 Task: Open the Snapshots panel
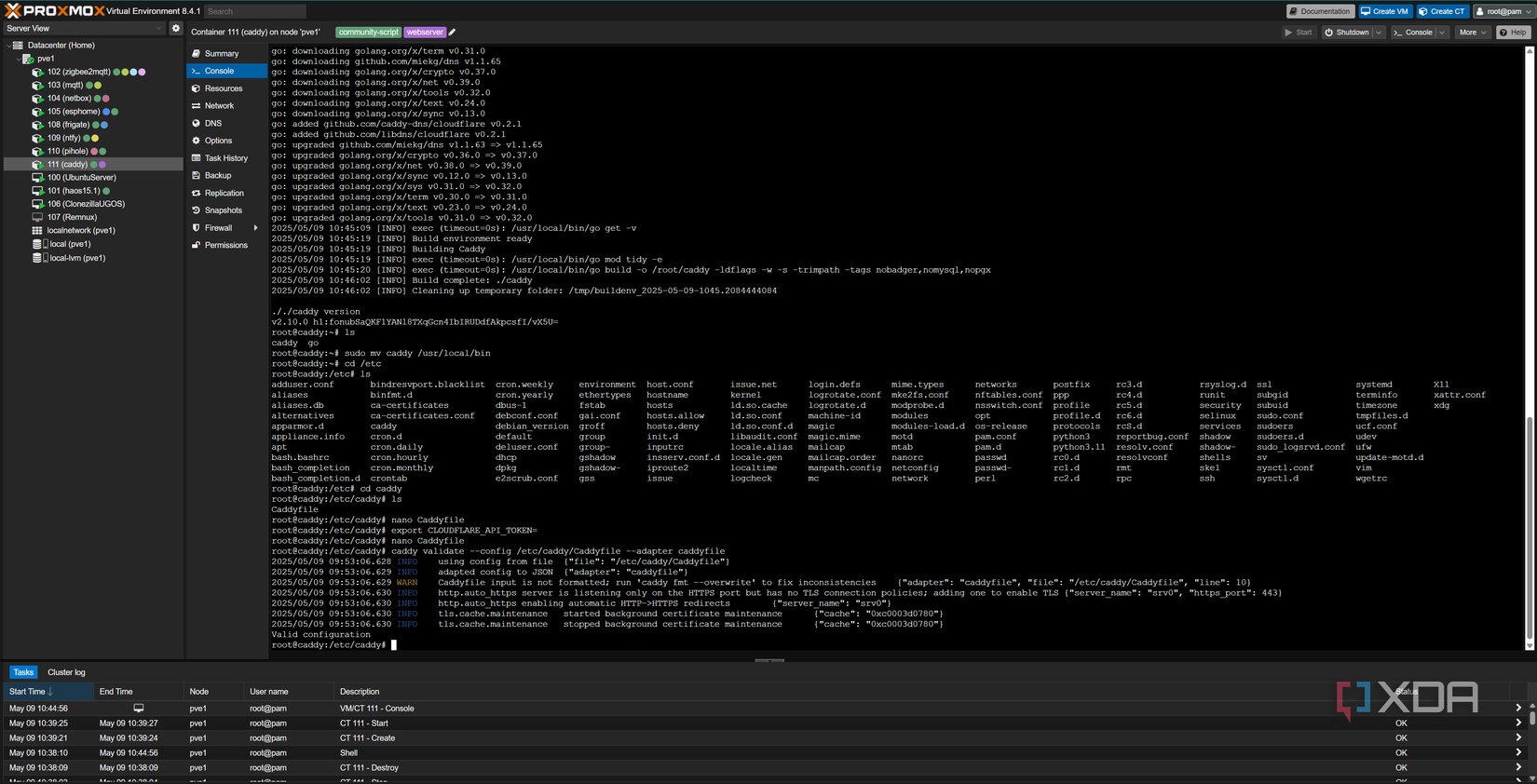(226, 210)
